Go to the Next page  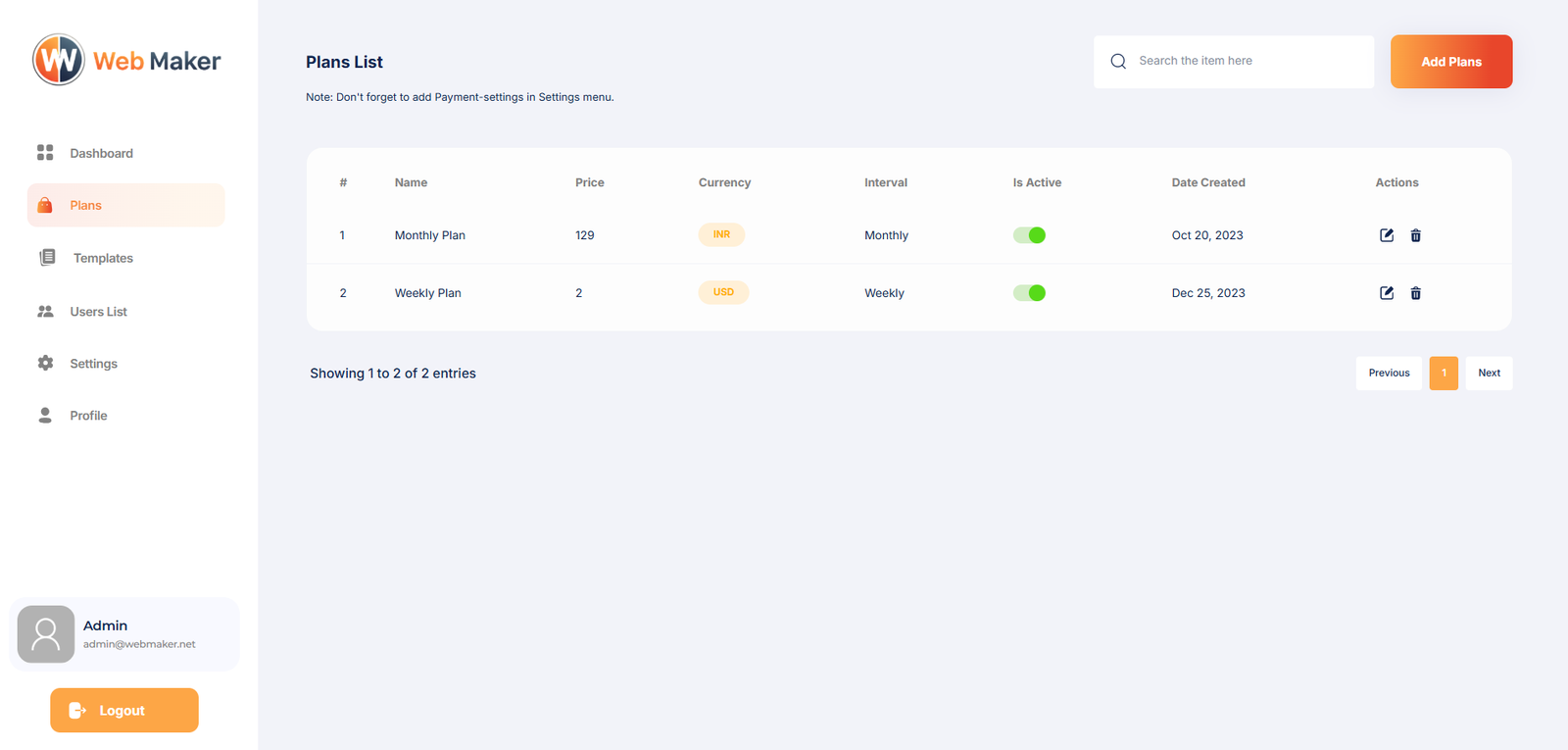click(x=1489, y=374)
